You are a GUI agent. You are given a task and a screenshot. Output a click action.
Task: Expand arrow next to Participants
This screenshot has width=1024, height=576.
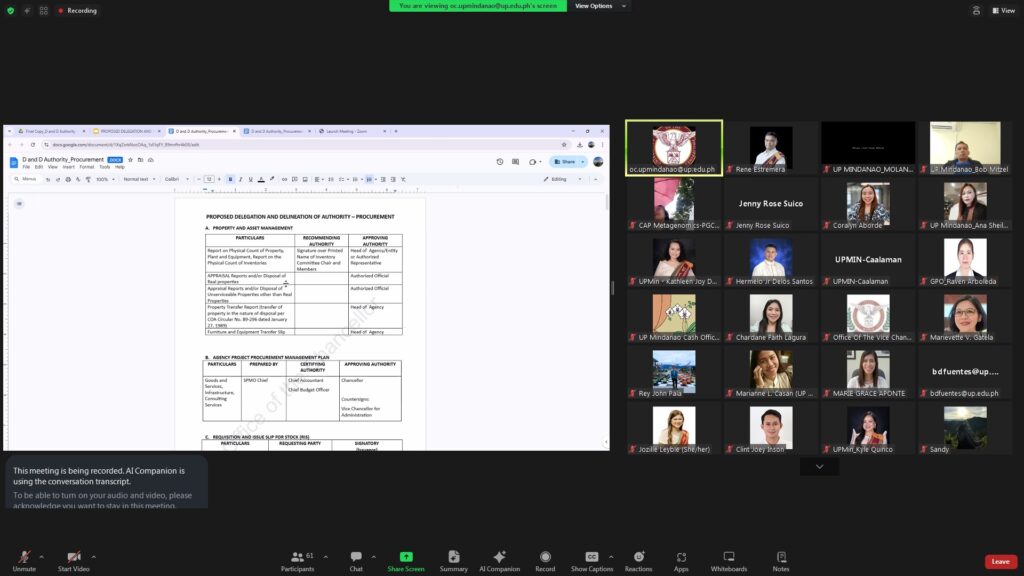tap(325, 557)
